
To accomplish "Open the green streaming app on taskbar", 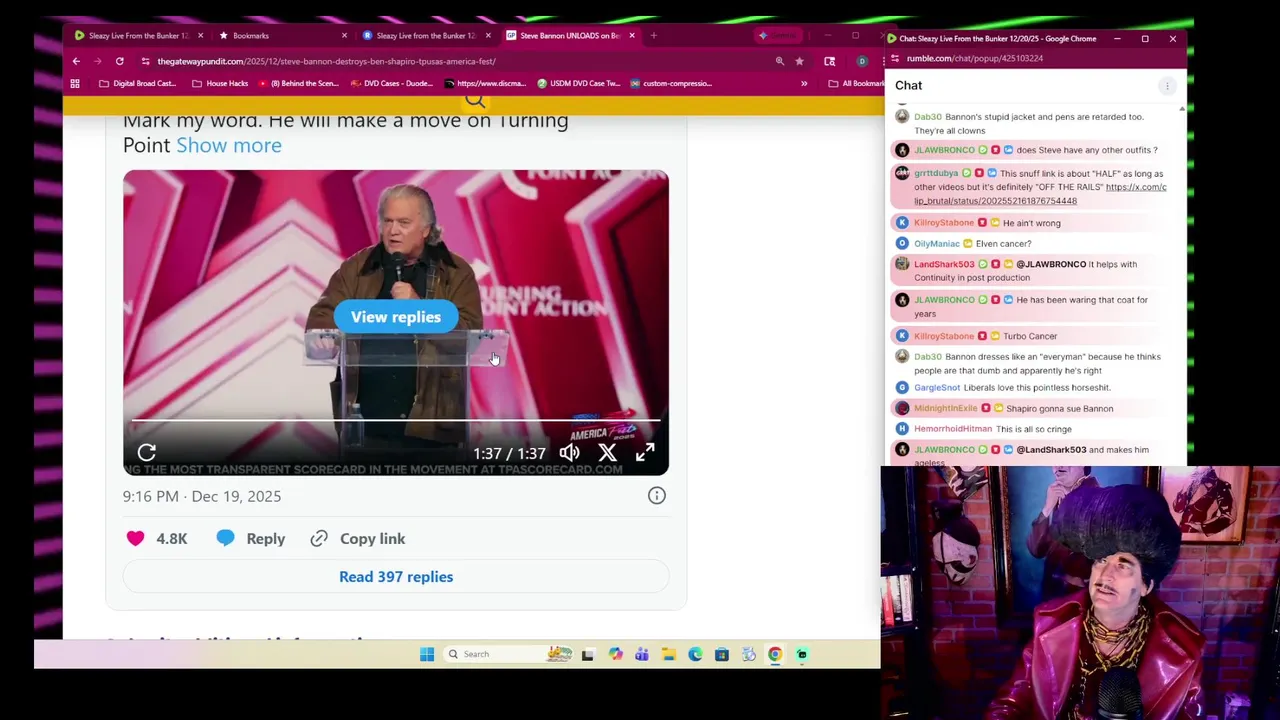I will pos(802,654).
